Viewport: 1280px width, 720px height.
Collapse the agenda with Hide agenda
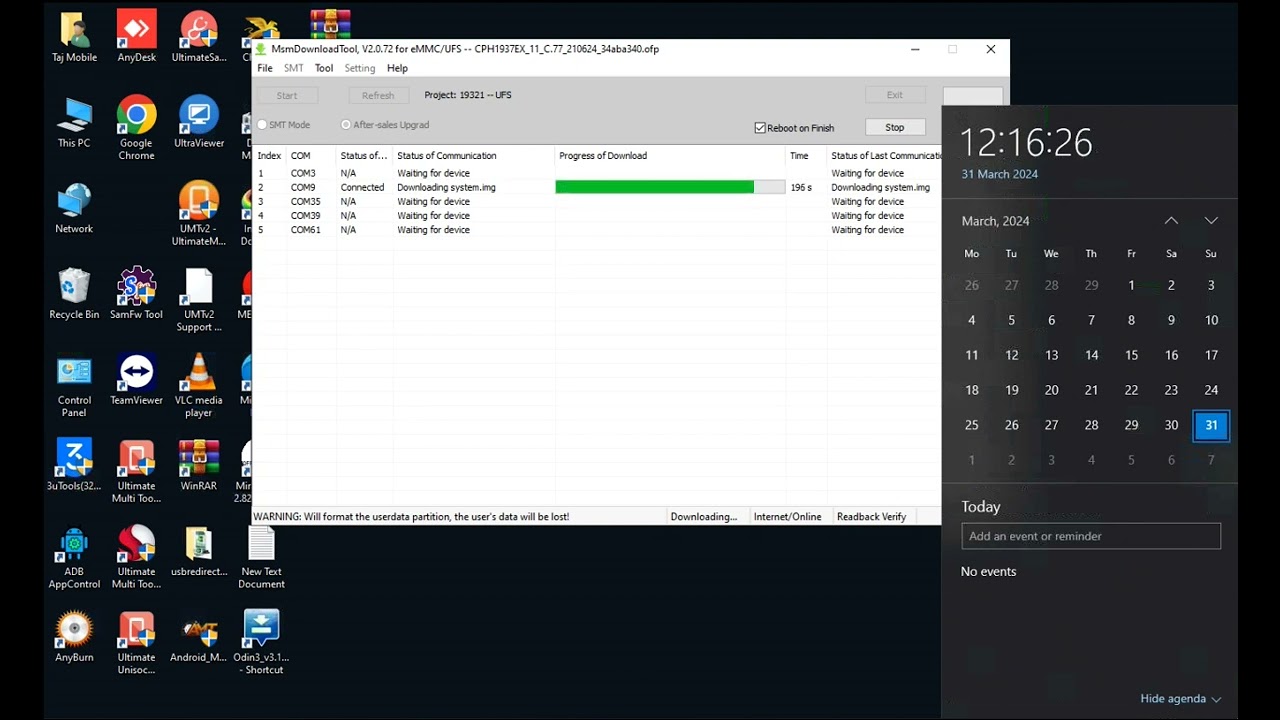point(1180,699)
